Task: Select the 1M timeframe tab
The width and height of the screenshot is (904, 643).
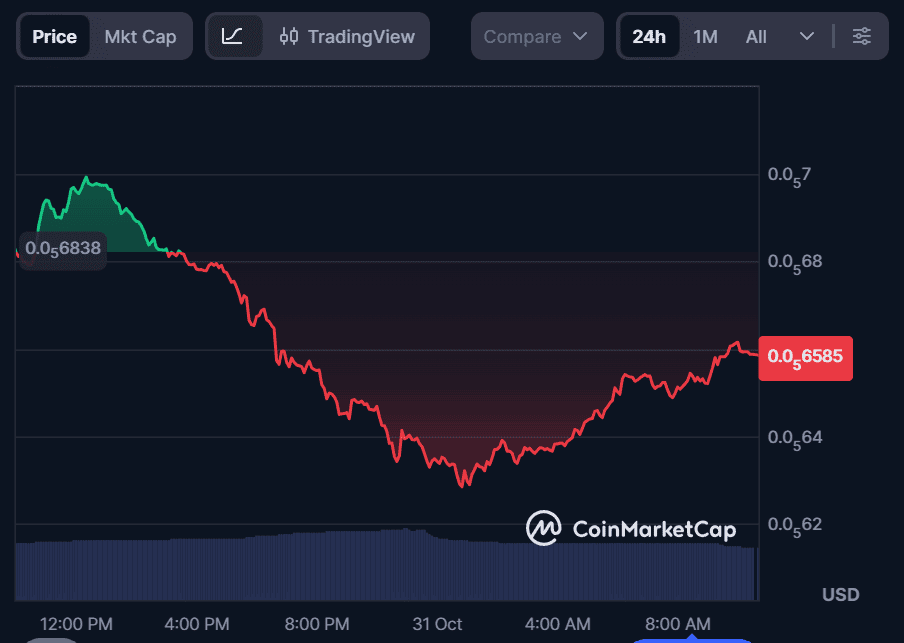Action: (x=703, y=36)
